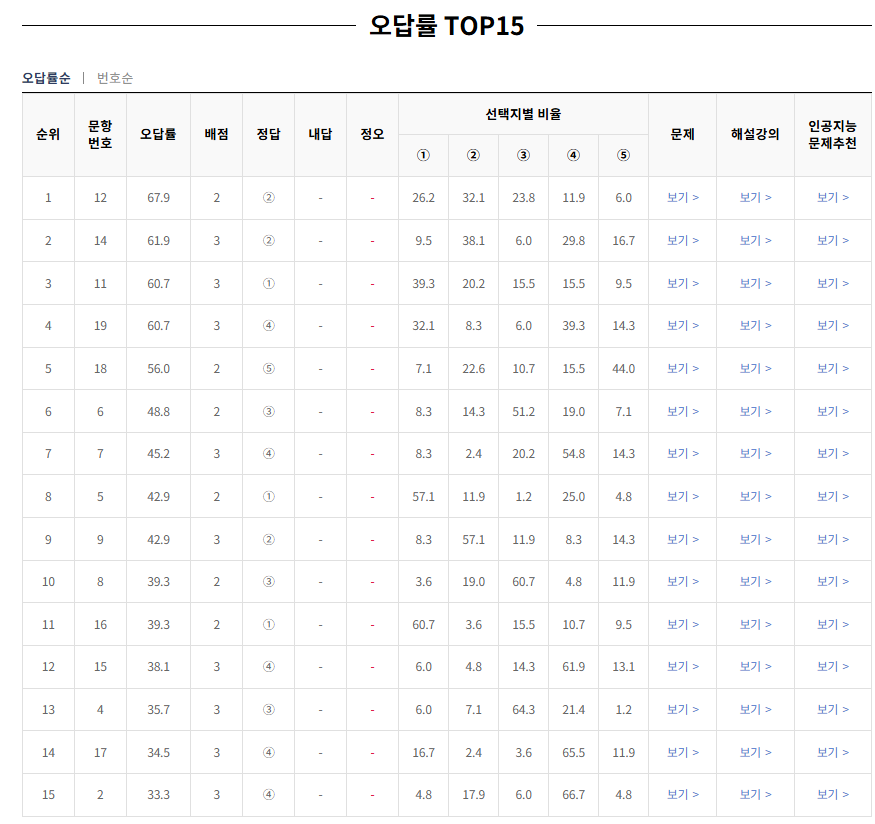
Task: Open 해설강의 보기 link for rank 7
Action: (x=755, y=454)
